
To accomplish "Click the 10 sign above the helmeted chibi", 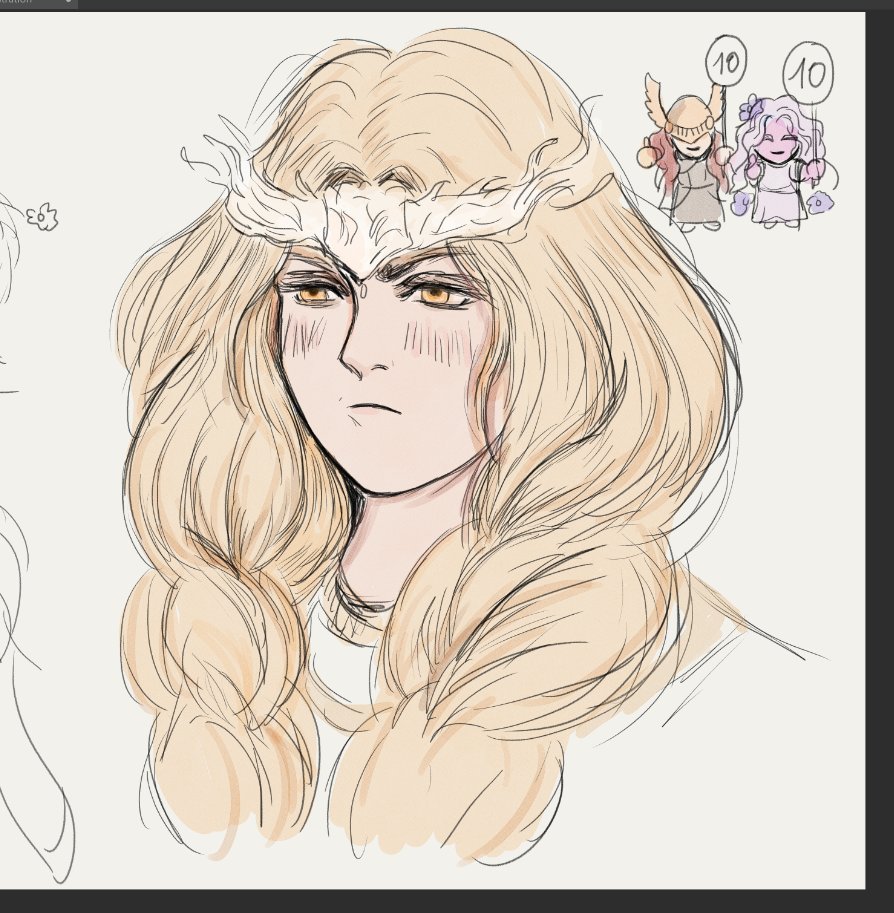I will (x=726, y=59).
